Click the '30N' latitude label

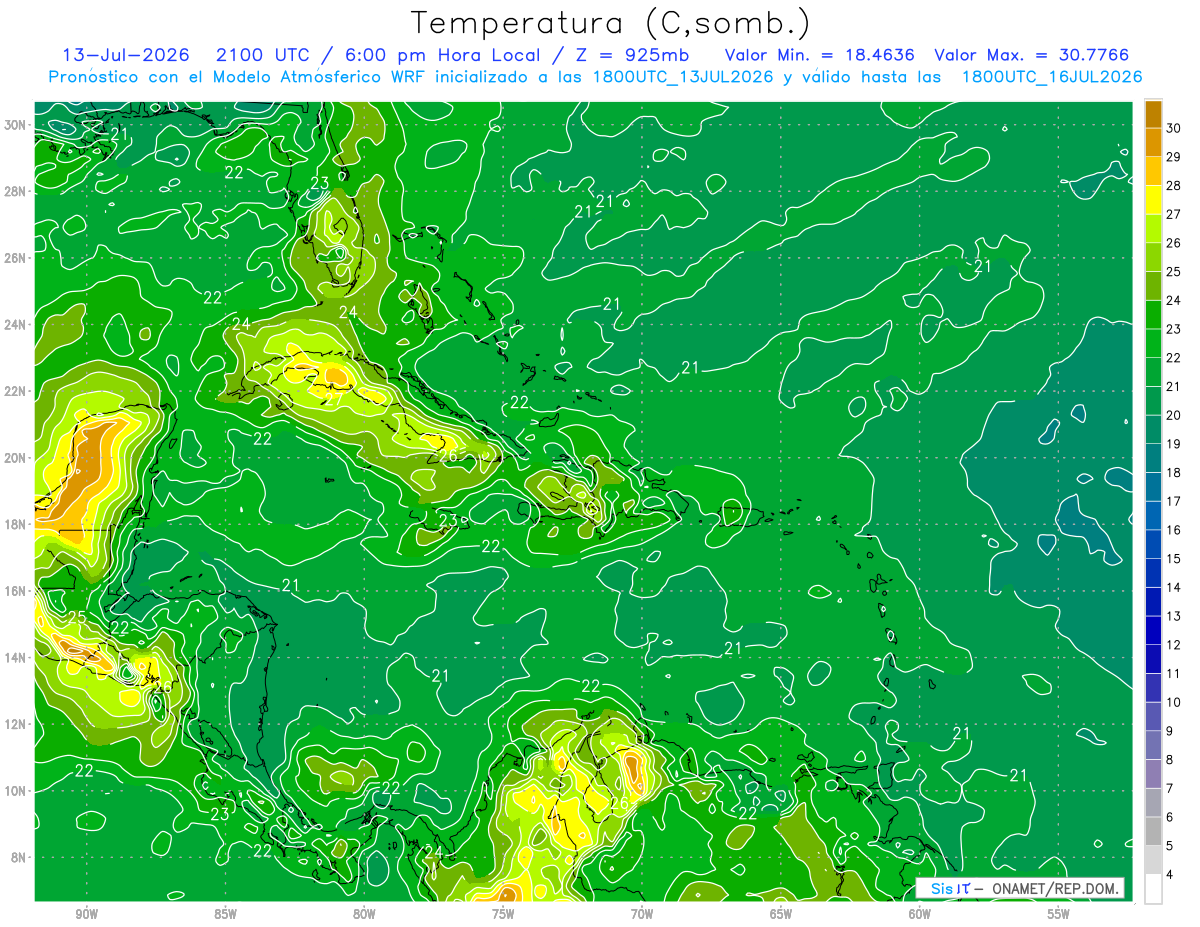point(15,125)
